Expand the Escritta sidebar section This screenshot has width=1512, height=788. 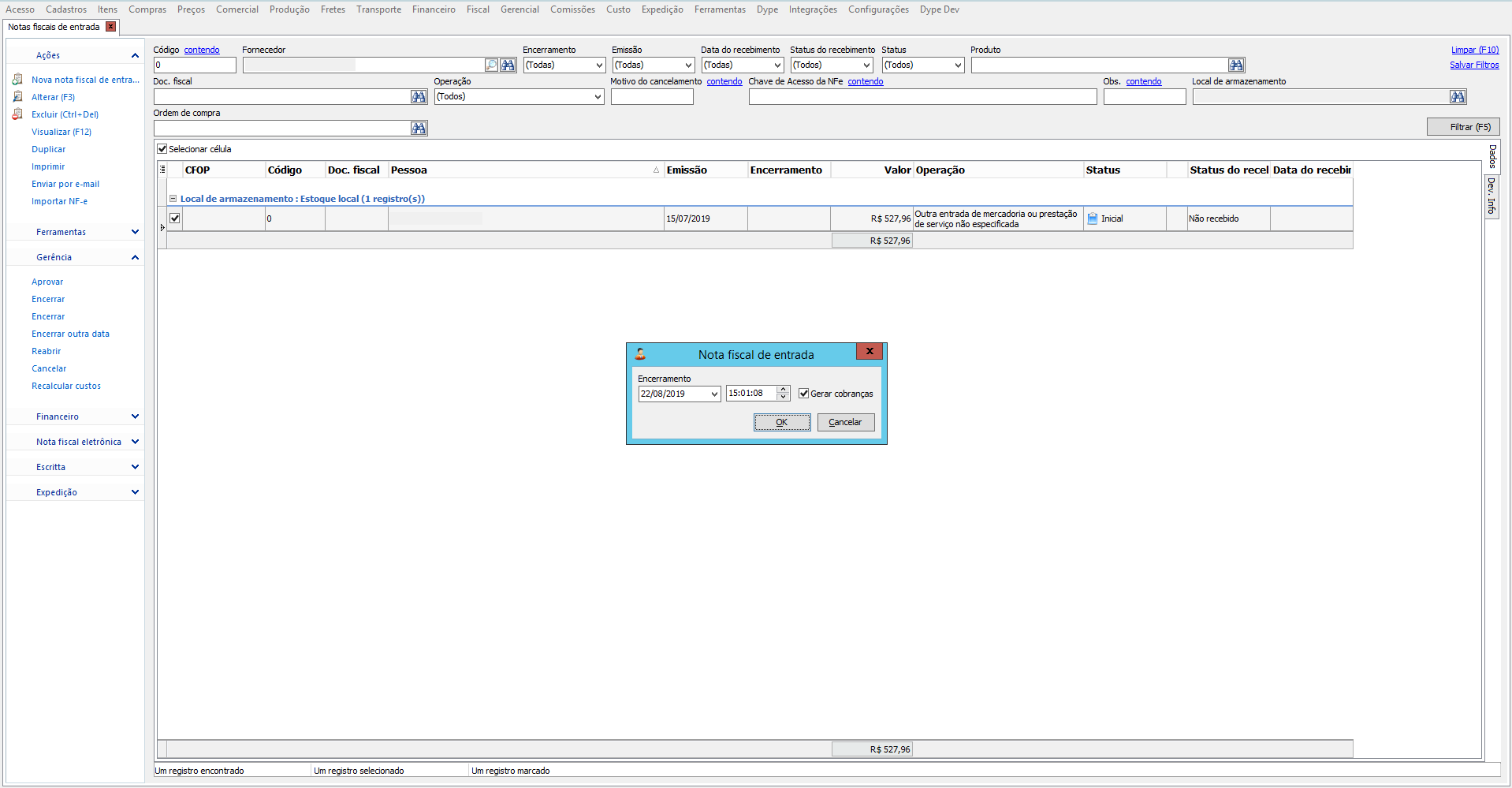pyautogui.click(x=135, y=467)
